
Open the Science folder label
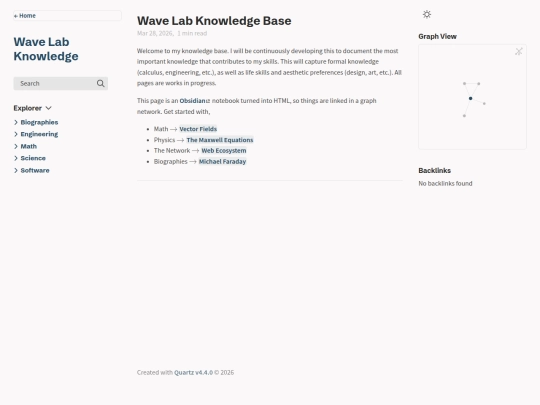33,158
